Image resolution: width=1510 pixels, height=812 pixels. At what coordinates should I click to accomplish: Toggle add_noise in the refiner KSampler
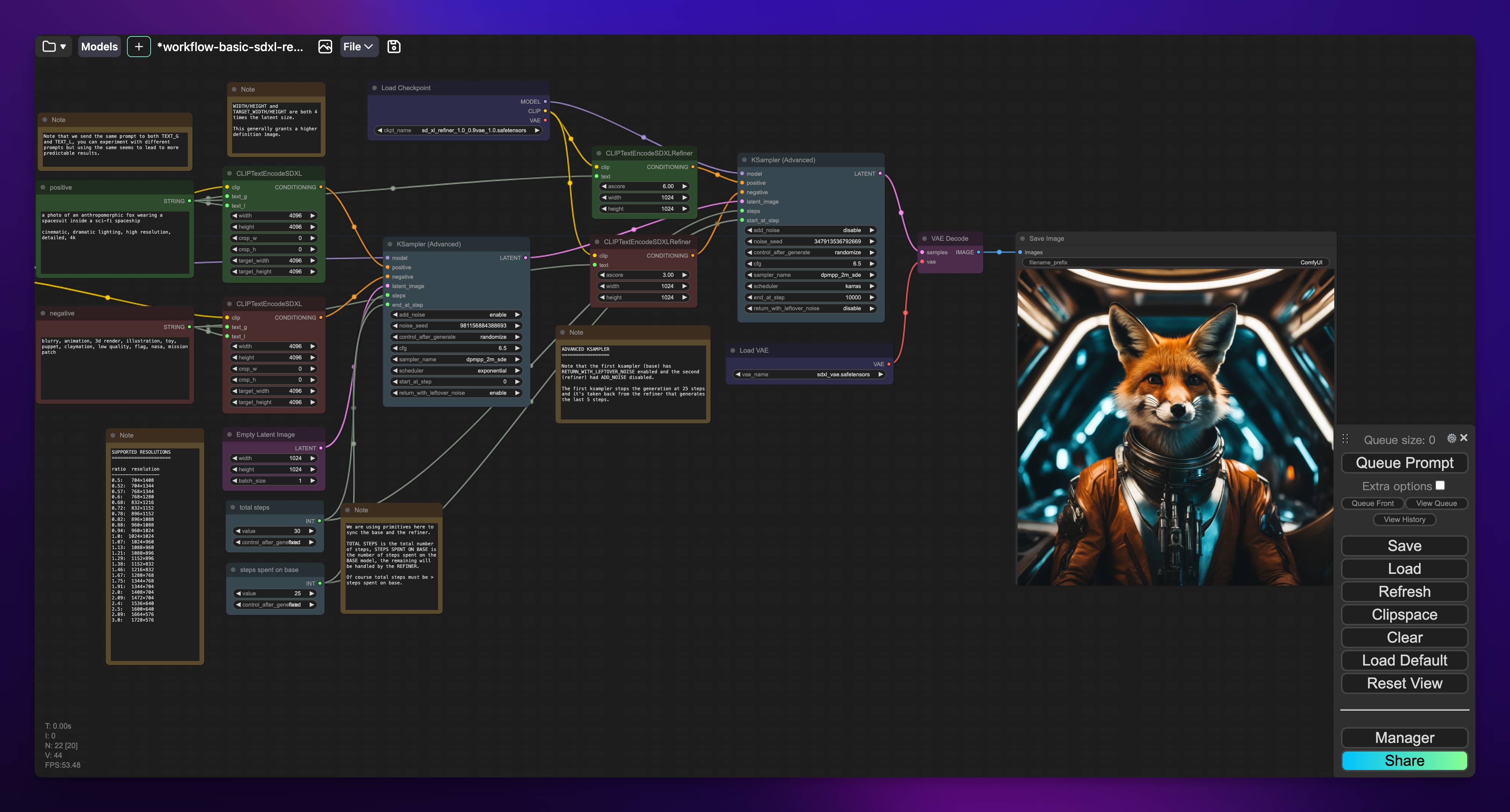(811, 230)
